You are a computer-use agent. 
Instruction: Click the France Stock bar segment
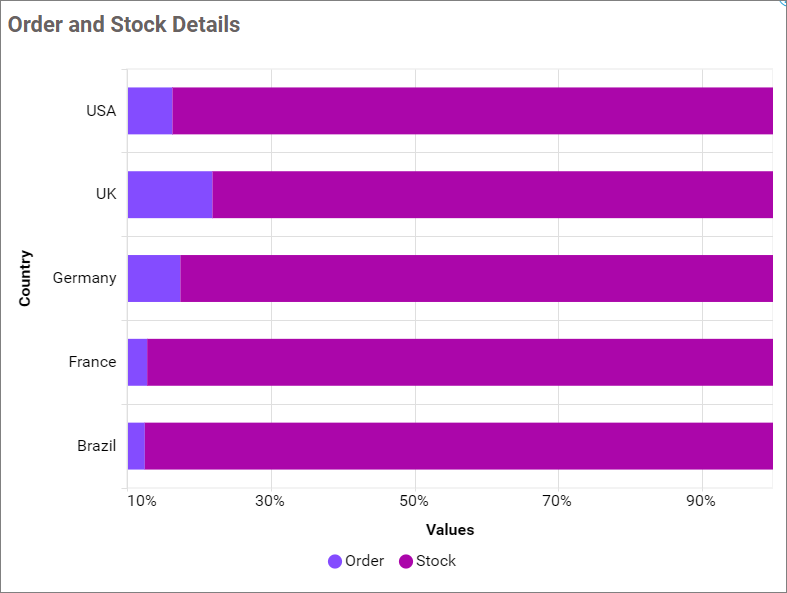[x=460, y=362]
